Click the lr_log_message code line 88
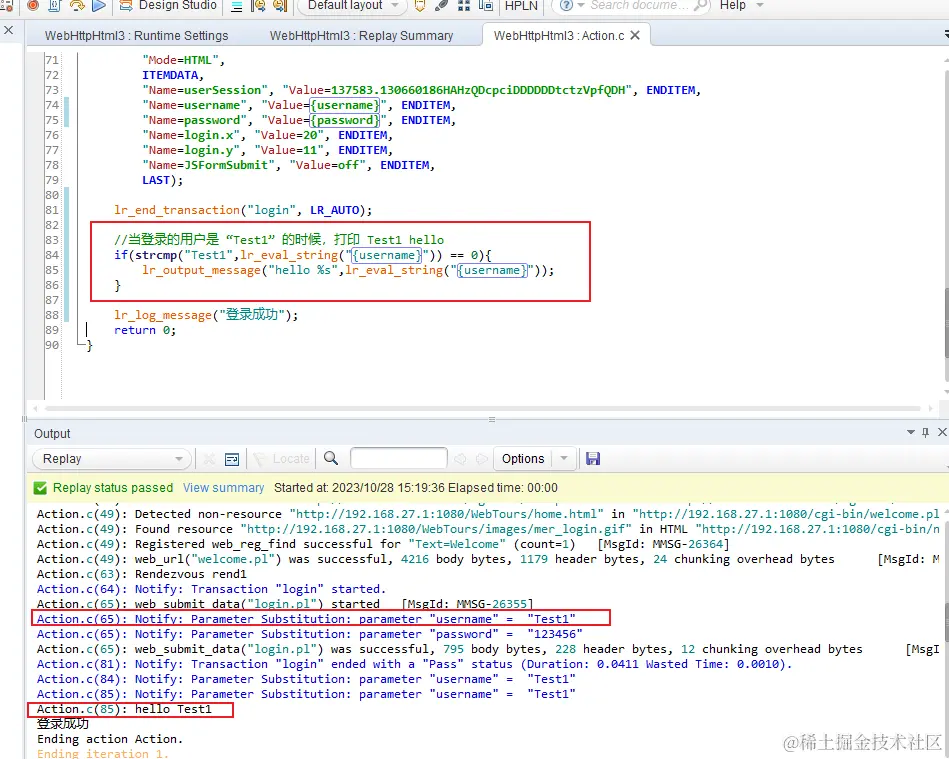949x759 pixels. pyautogui.click(x=206, y=315)
